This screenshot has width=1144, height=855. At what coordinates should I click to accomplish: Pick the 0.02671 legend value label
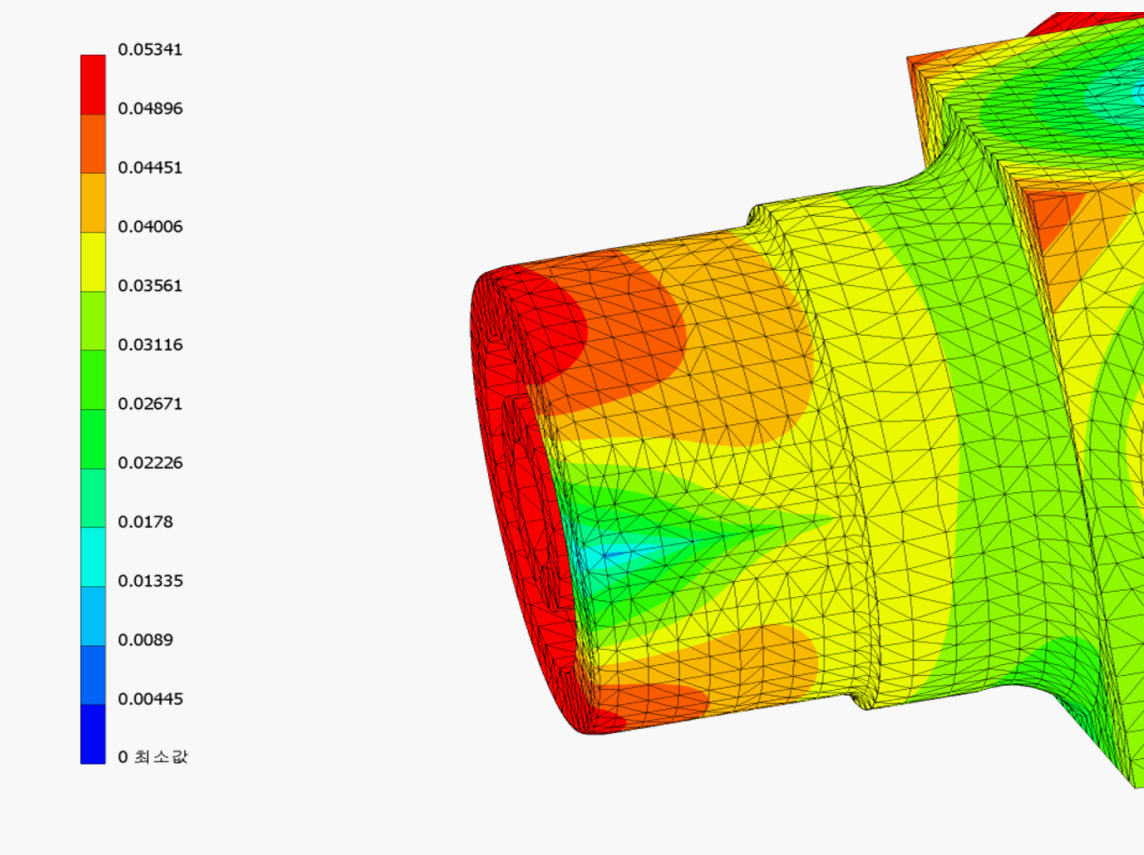150,403
